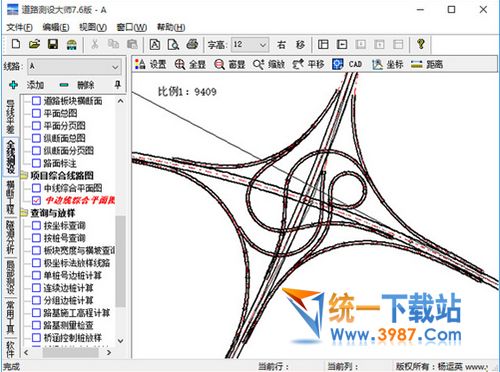Collapse the 项目综合线路图 folder
The image size is (500, 372).
[24, 175]
